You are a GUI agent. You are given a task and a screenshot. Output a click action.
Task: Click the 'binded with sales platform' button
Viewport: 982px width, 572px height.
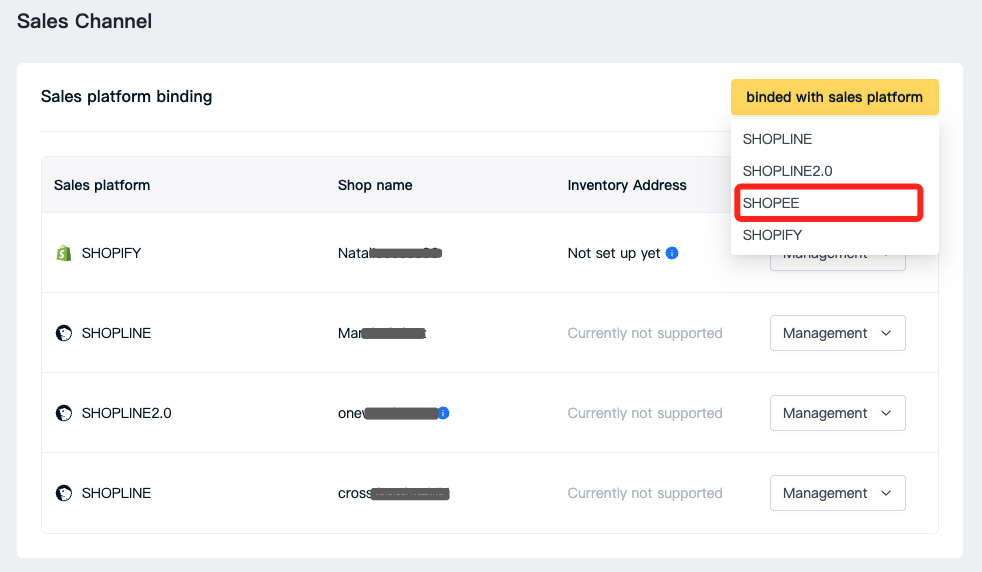coord(834,97)
